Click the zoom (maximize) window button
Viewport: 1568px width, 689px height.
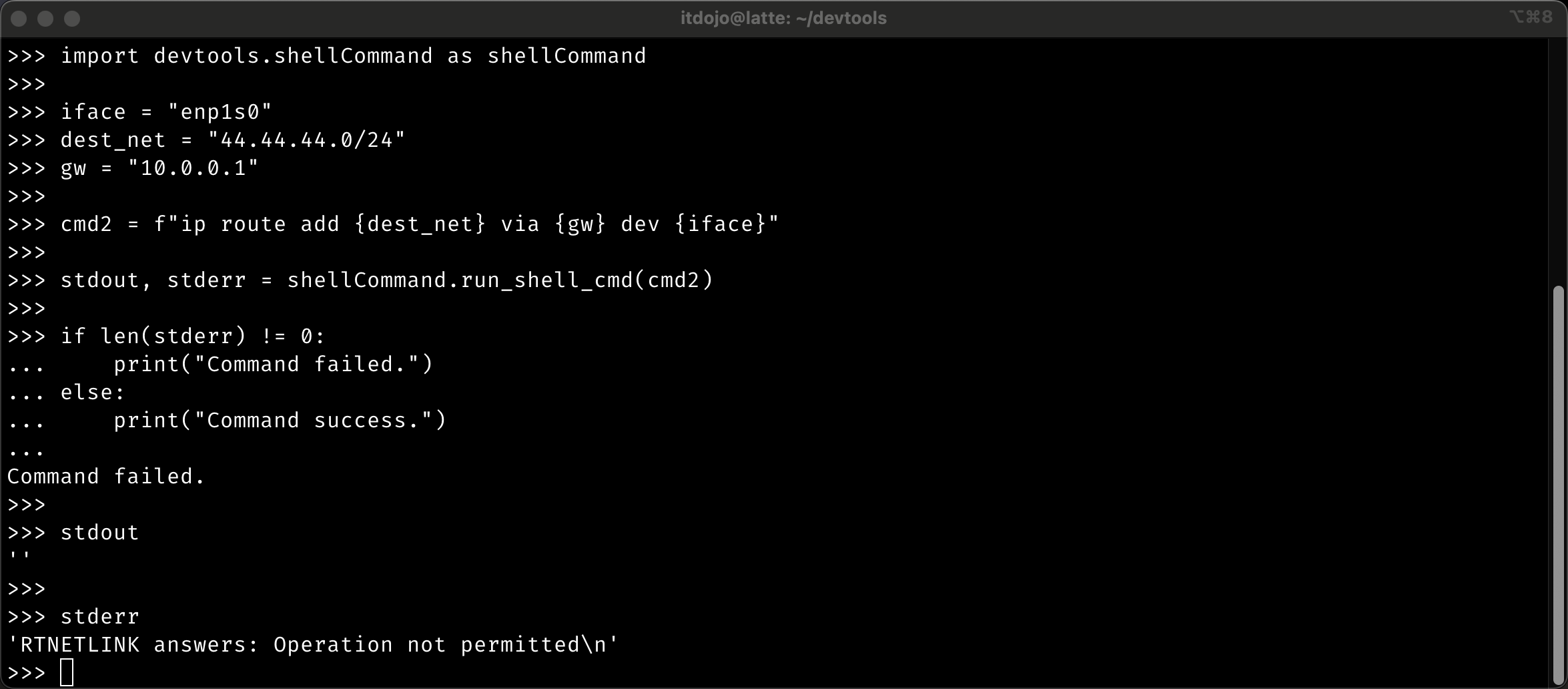[x=72, y=19]
